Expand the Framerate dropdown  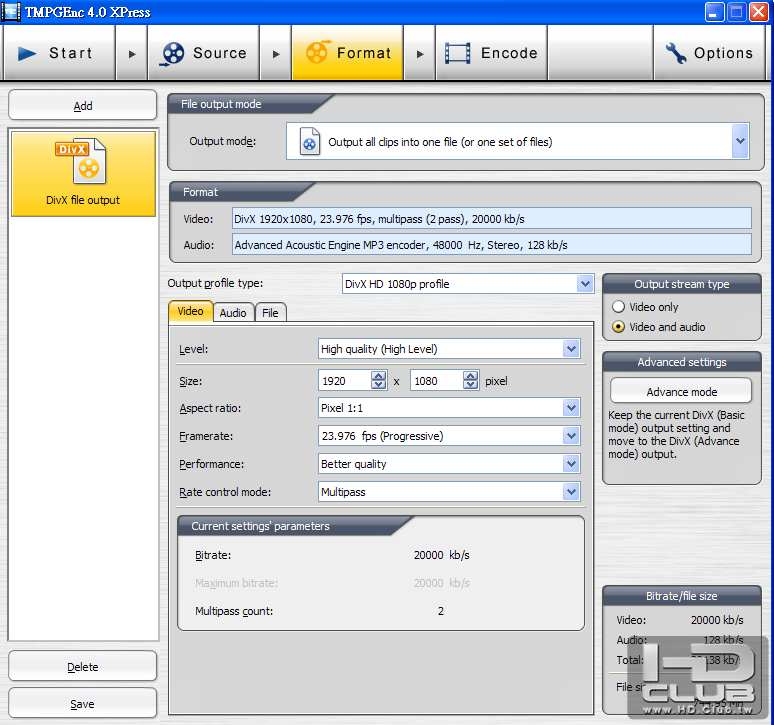(571, 436)
